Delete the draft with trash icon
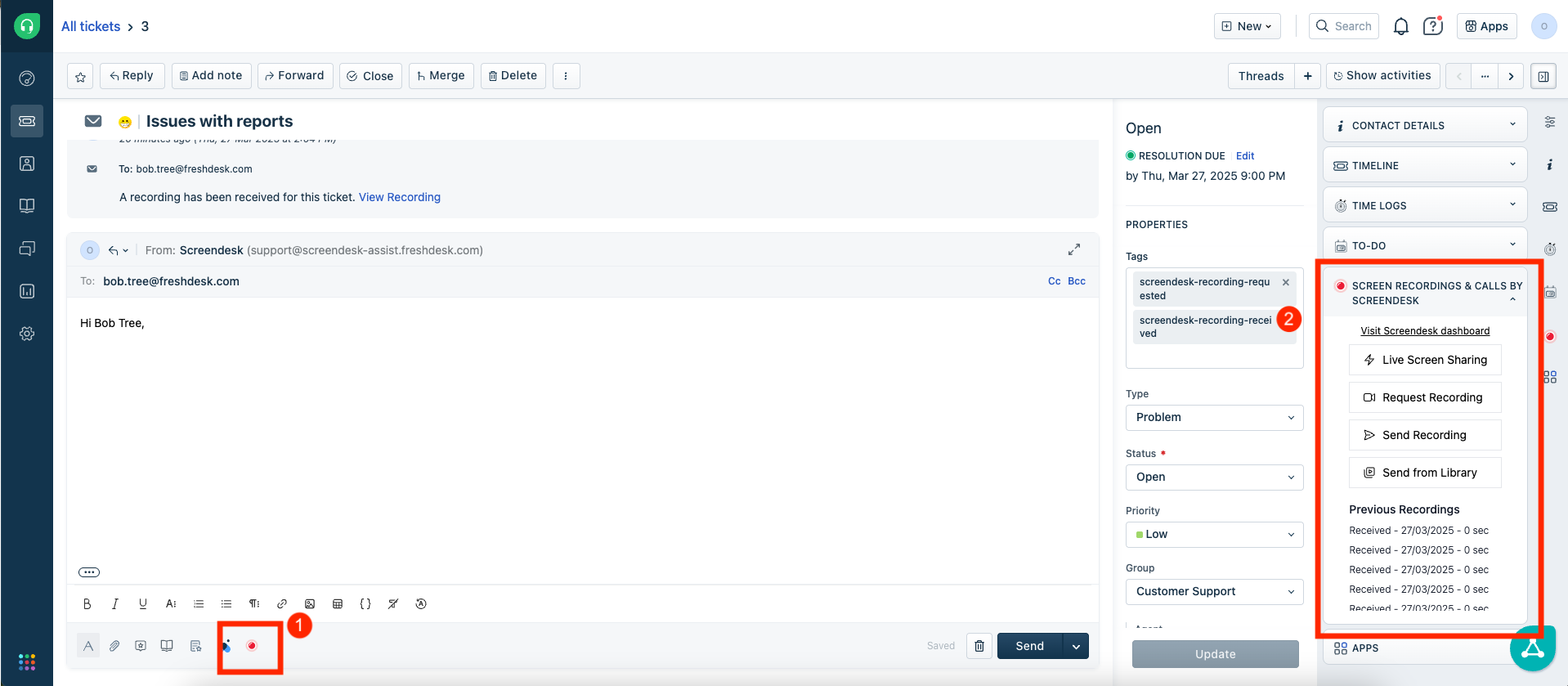The image size is (1568, 686). point(979,646)
